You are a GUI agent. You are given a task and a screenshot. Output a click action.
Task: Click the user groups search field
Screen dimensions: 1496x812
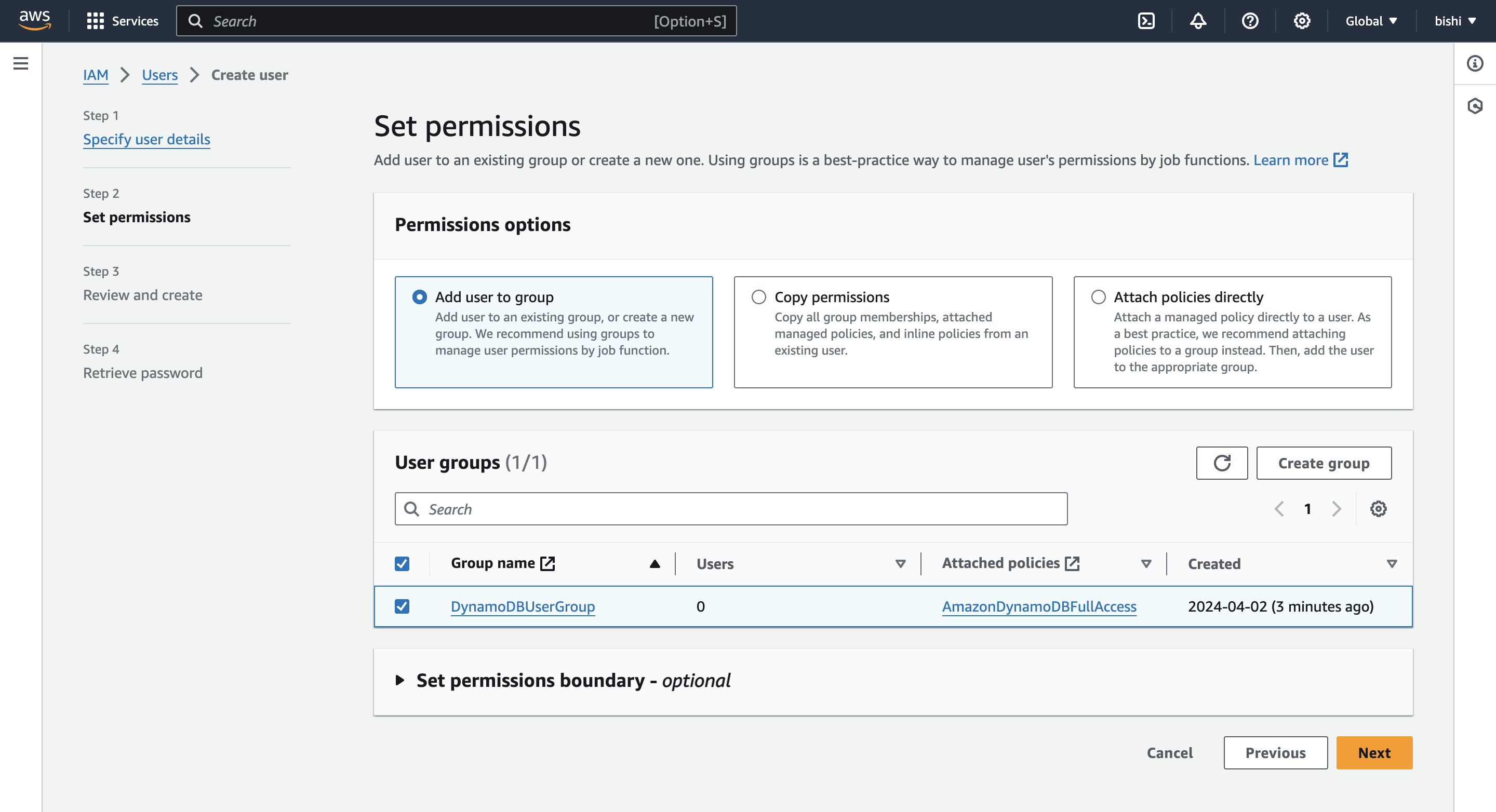point(730,509)
